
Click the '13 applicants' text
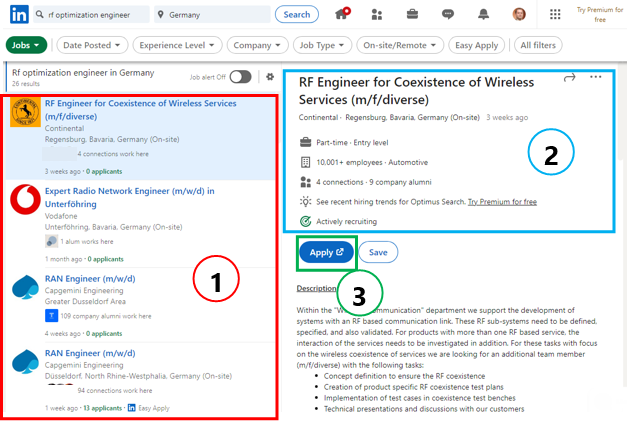click(102, 408)
